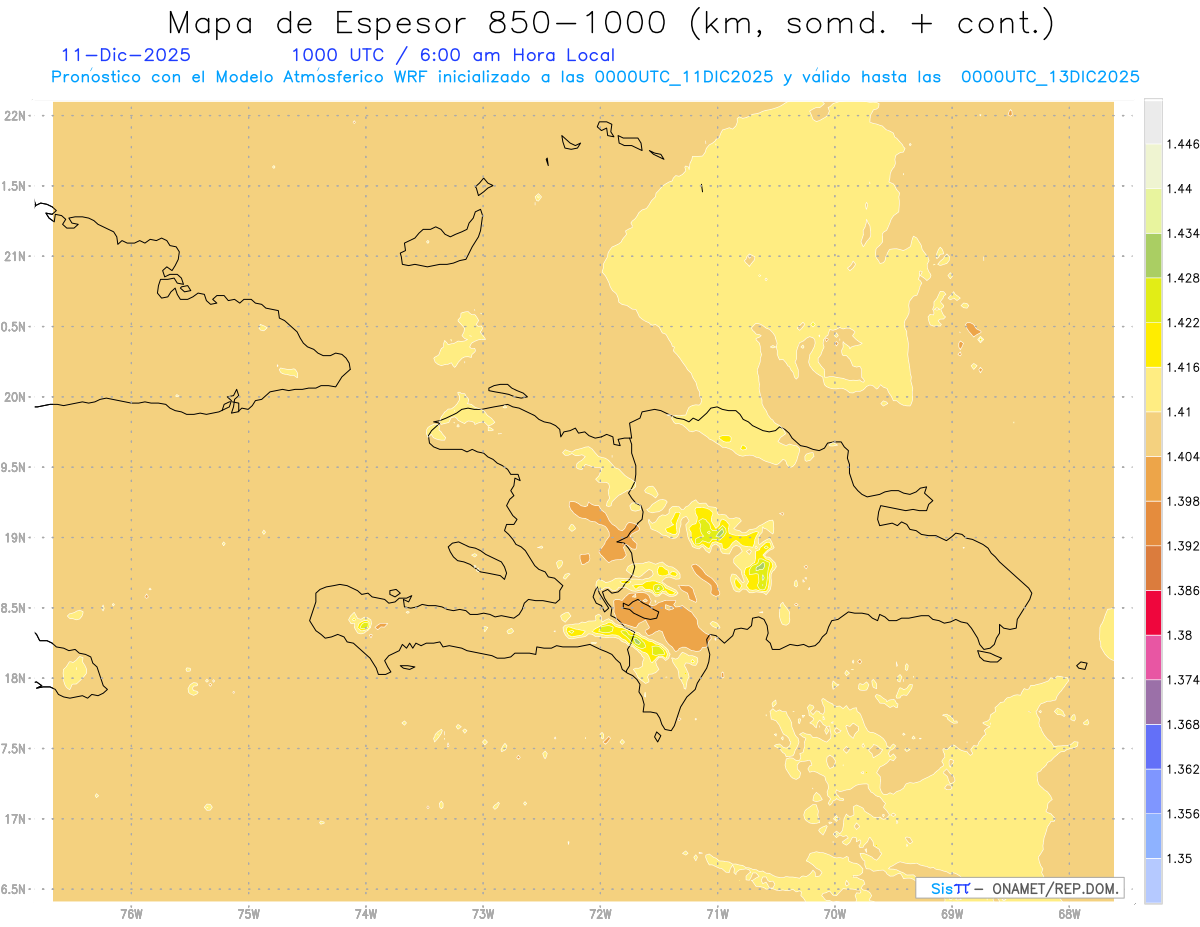Click the '1.386' colorbar value
The image size is (1200, 927).
click(x=1184, y=590)
